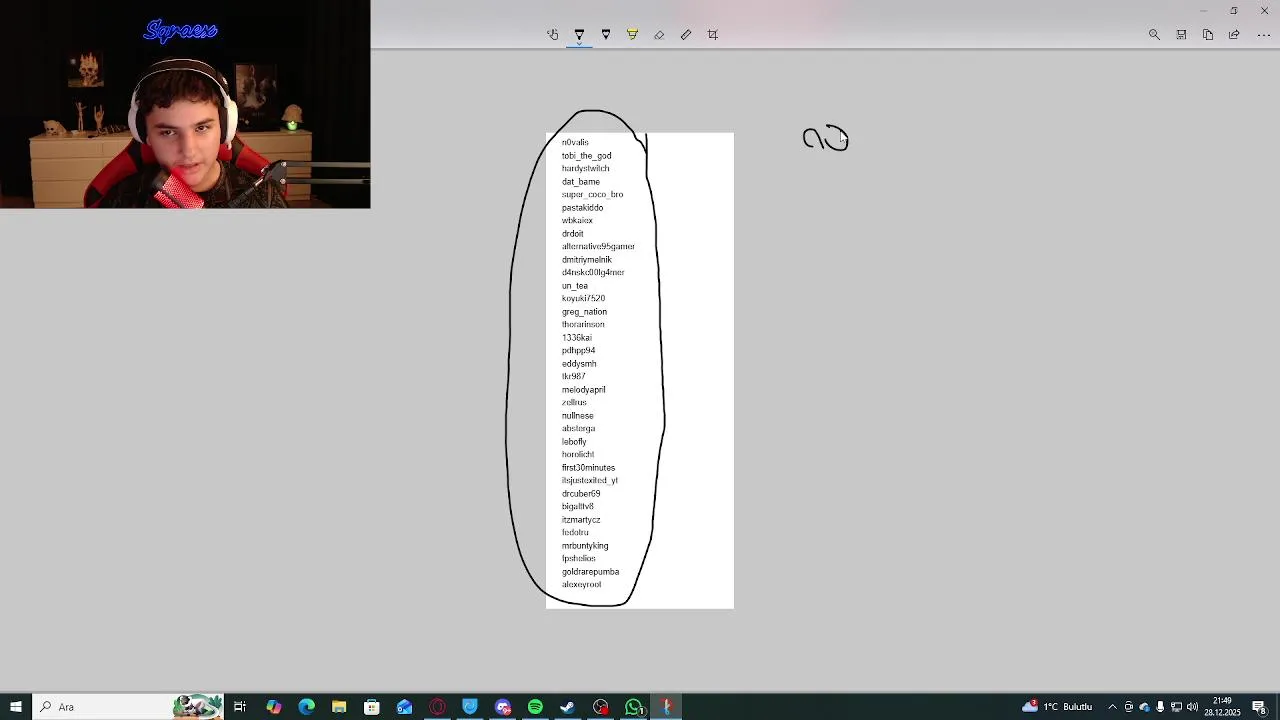Open Task View on taskbar
This screenshot has height=720, width=1280.
(x=240, y=707)
